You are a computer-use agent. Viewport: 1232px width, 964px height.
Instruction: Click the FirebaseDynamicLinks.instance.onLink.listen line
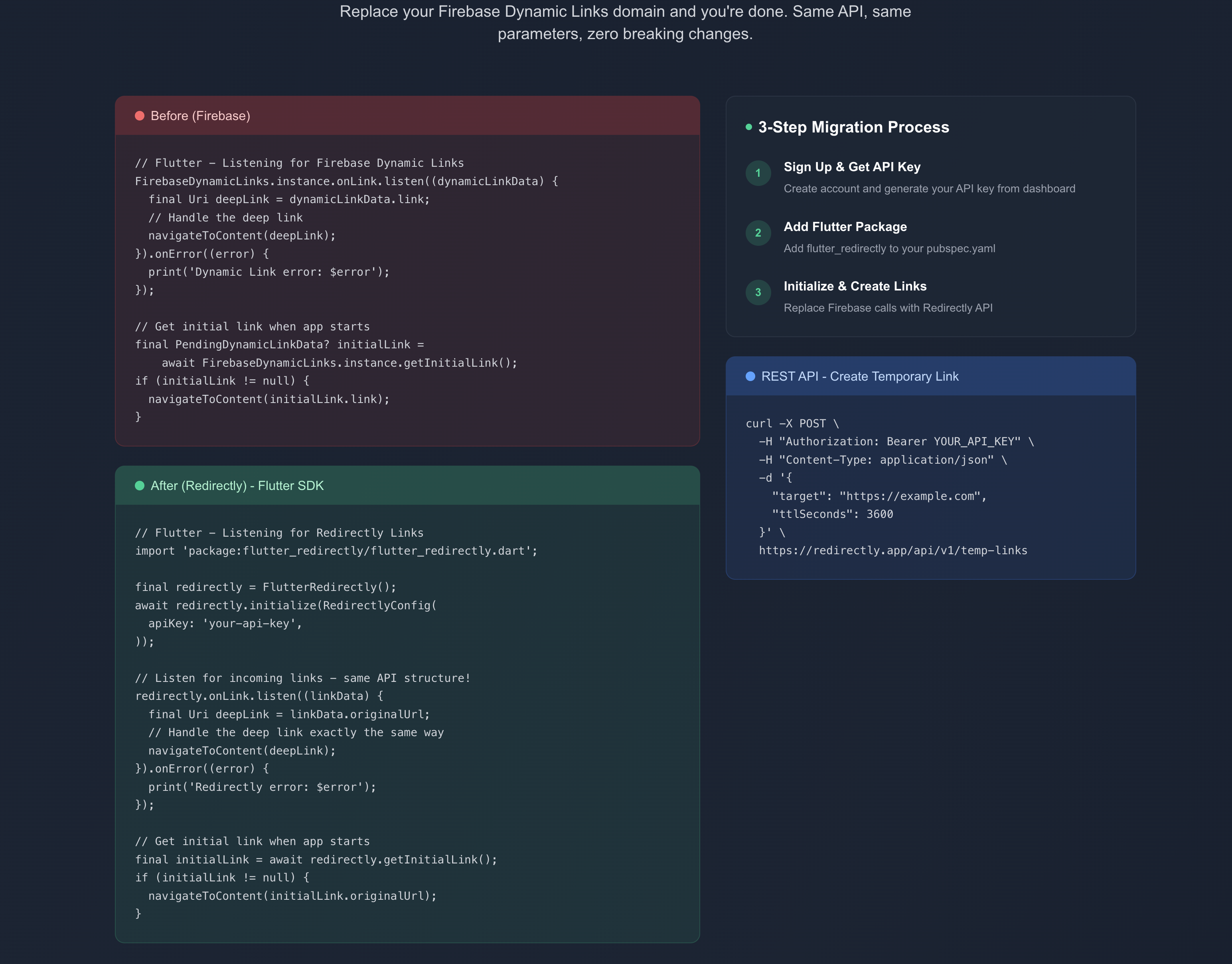tap(347, 181)
